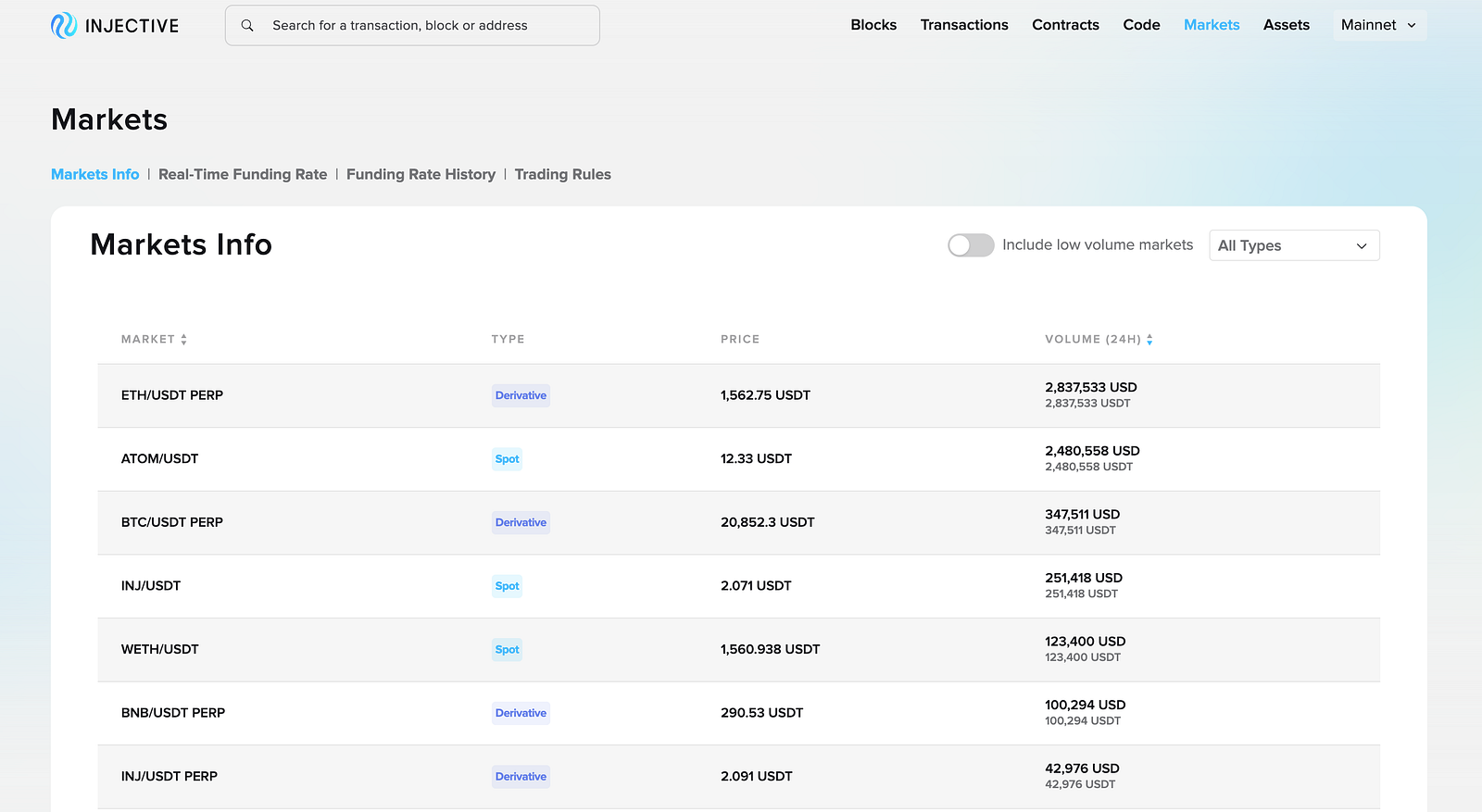Expand the Mainnet network selector

[1378, 25]
